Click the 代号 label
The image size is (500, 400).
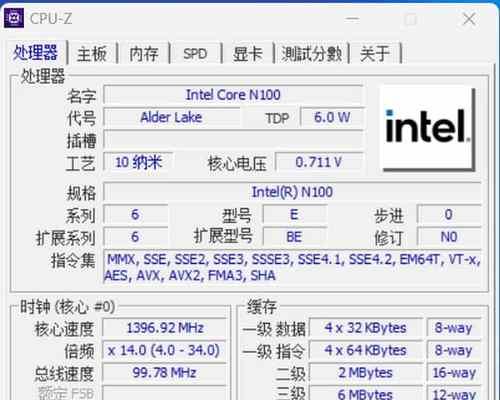coord(81,118)
